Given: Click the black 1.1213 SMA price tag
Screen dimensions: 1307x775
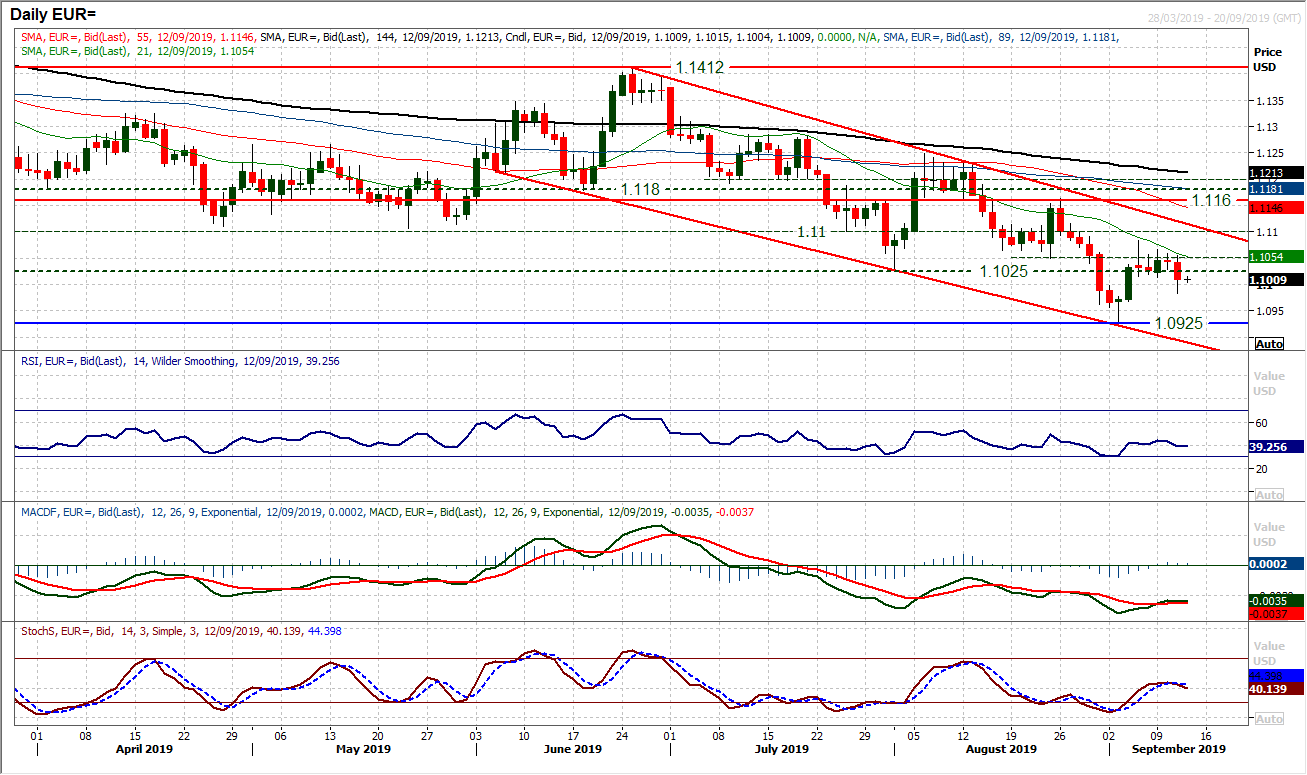Looking at the screenshot, I should pyautogui.click(x=1277, y=172).
